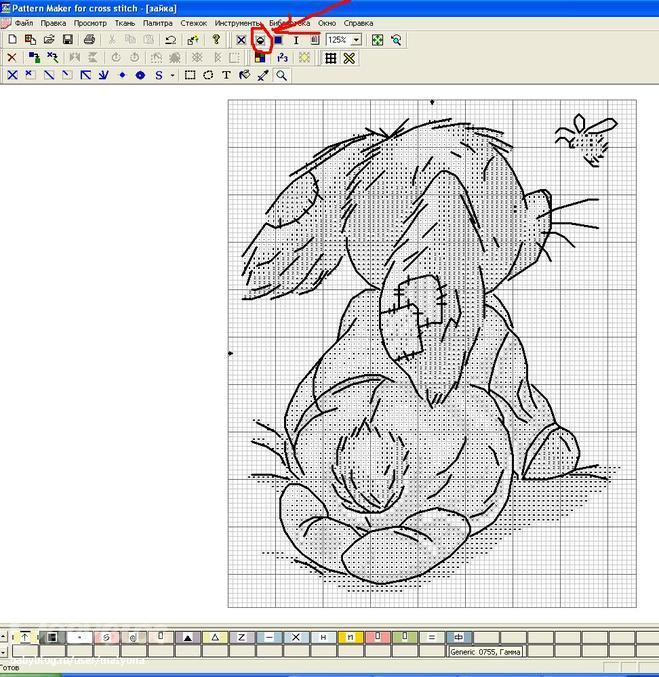Switch to the red-circled symbol view mode
The height and width of the screenshot is (677, 659).
[261, 40]
